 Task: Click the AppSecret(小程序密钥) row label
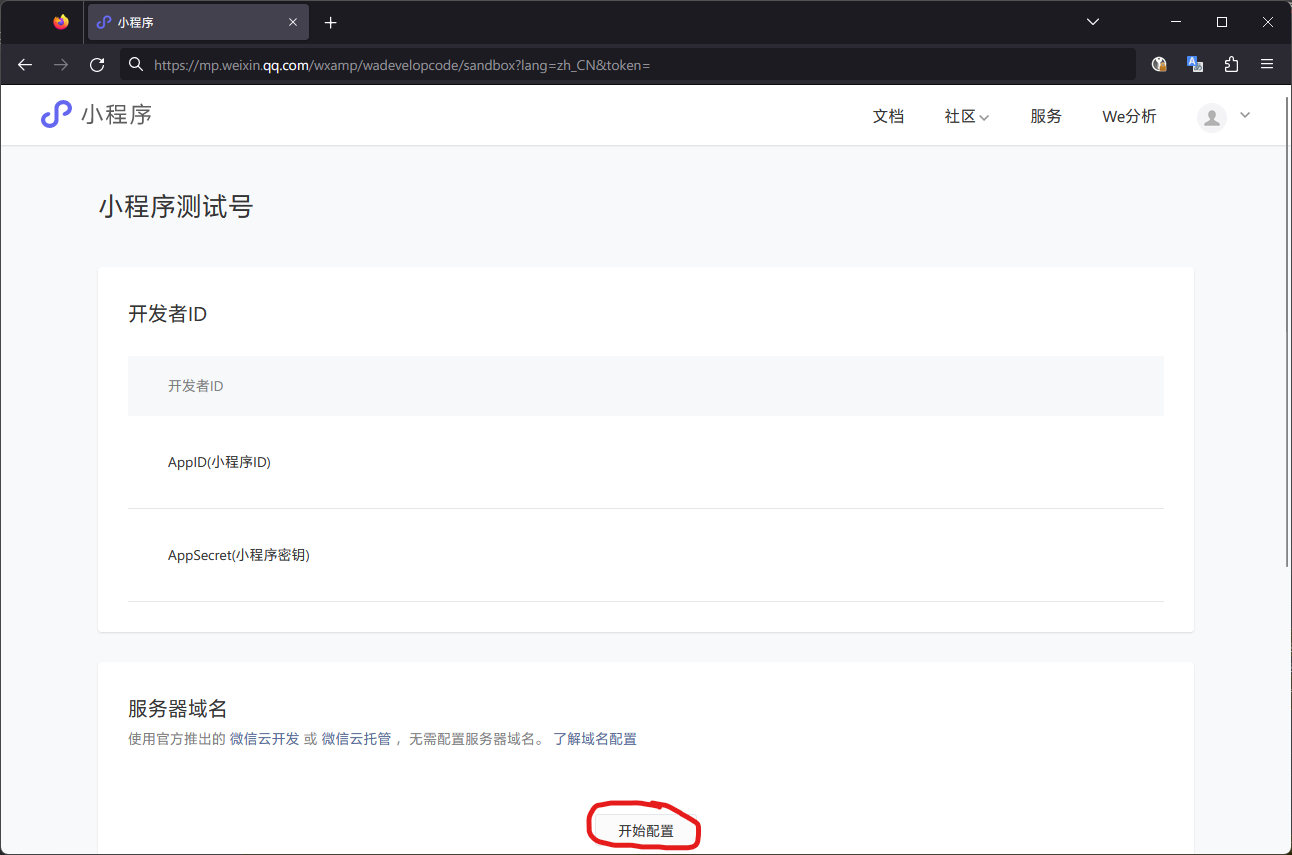point(239,555)
